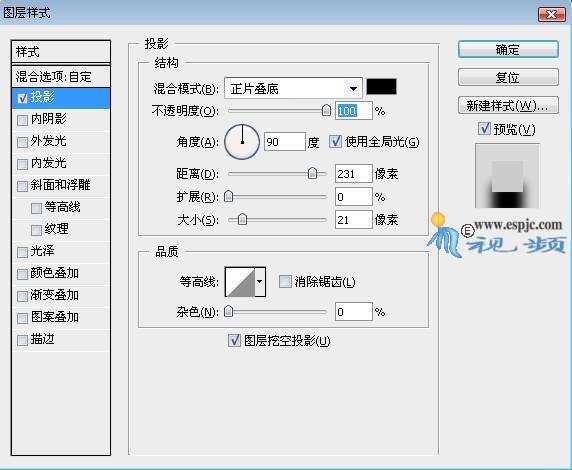Viewport: 572px width, 470px height.
Task: Enable the 颜色叠加 color overlay checkbox
Action: tap(22, 274)
